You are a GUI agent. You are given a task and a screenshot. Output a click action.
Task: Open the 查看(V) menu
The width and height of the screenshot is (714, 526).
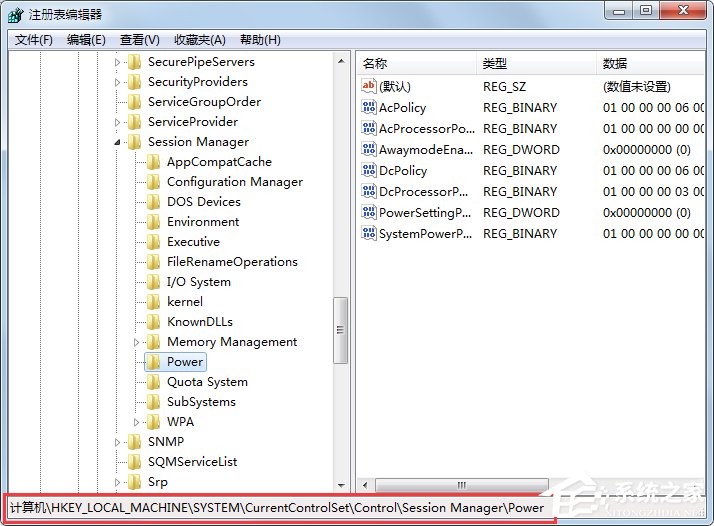tap(139, 40)
